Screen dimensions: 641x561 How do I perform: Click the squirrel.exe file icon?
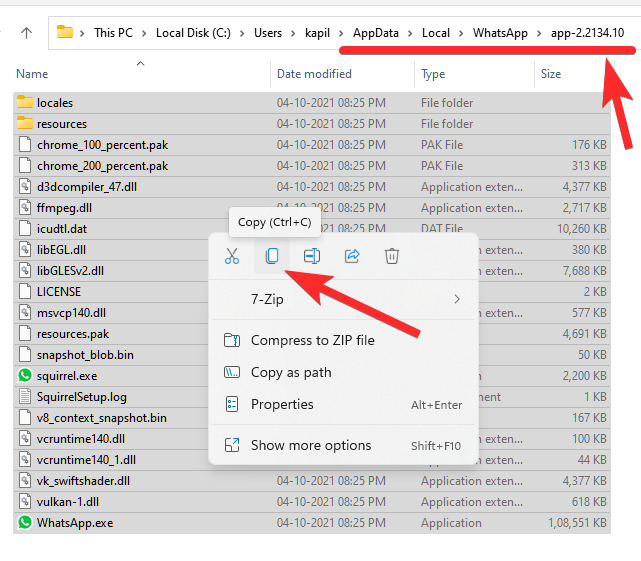coord(25,376)
